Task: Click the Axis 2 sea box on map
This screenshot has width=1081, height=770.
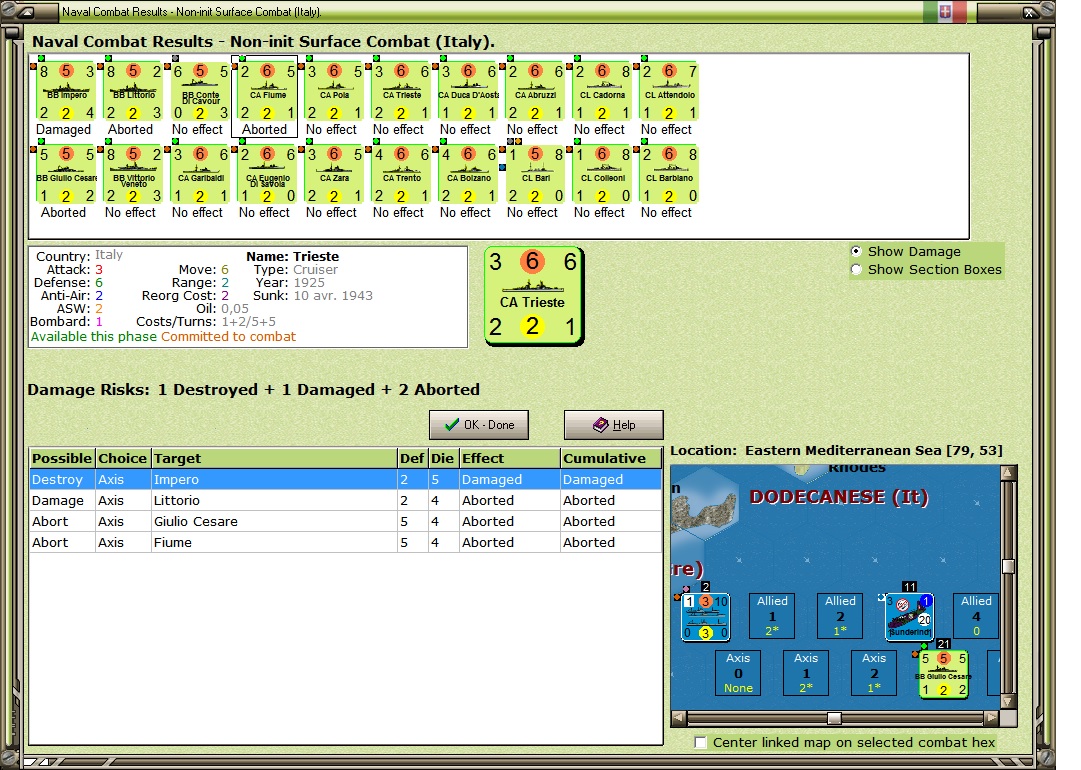Action: click(874, 673)
